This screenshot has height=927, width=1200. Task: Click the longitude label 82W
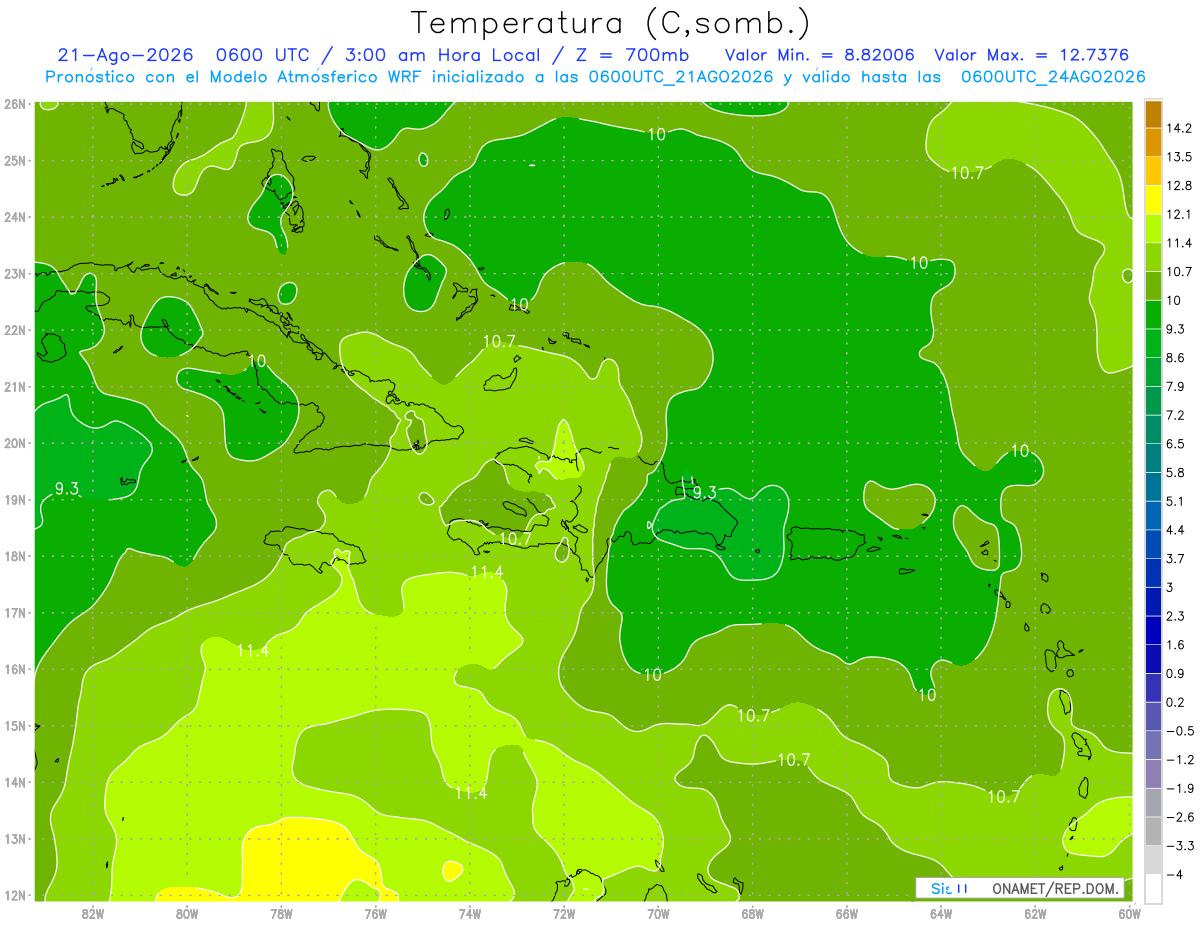(x=93, y=913)
